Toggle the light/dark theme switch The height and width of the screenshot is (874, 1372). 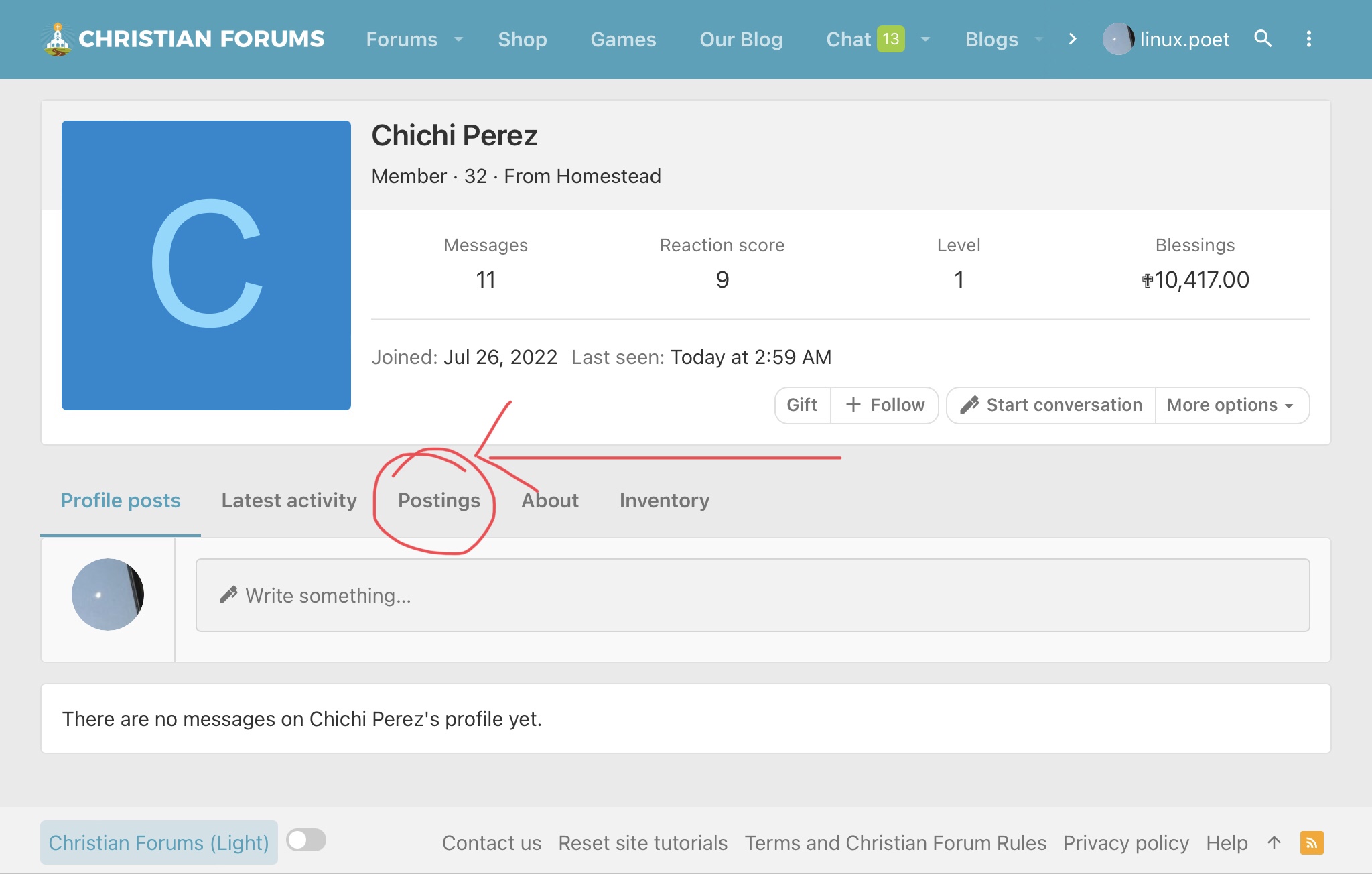[x=306, y=840]
